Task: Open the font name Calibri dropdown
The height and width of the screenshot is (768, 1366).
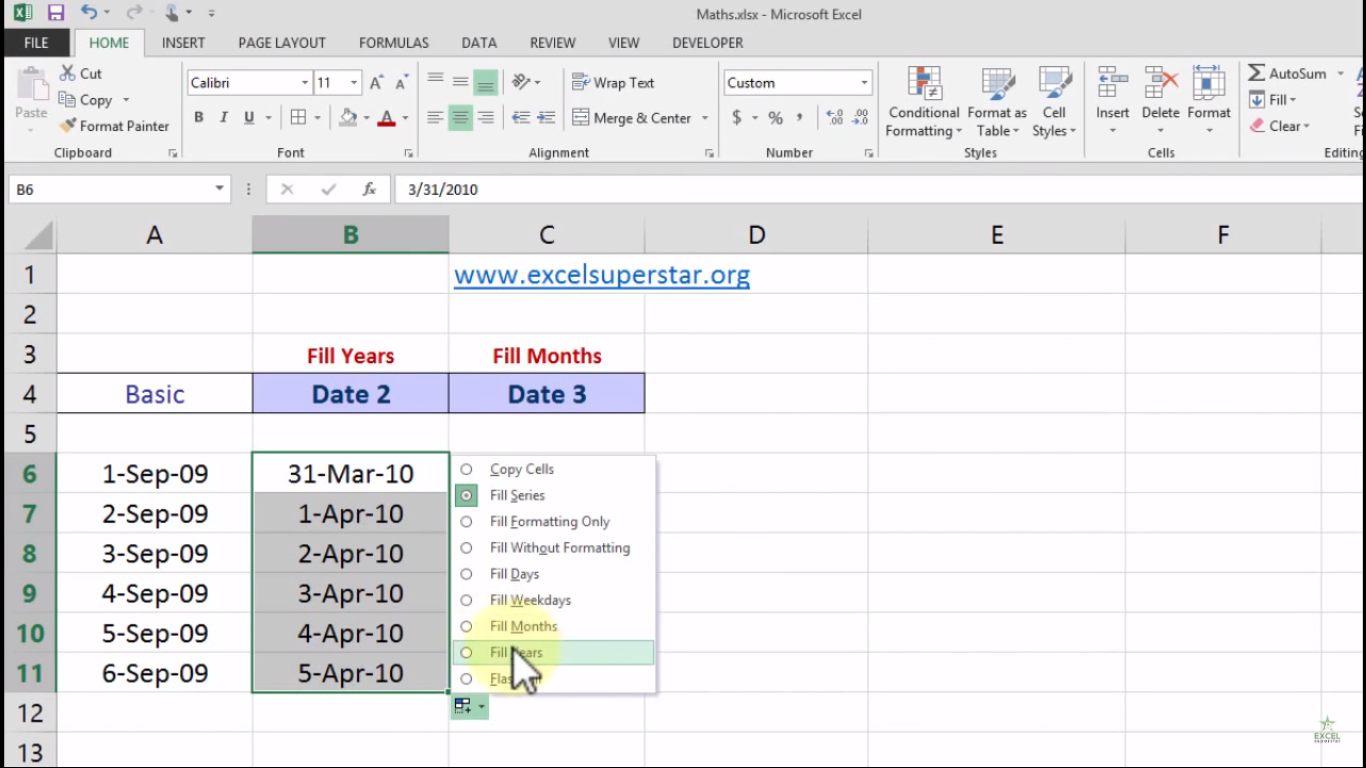Action: [x=305, y=83]
